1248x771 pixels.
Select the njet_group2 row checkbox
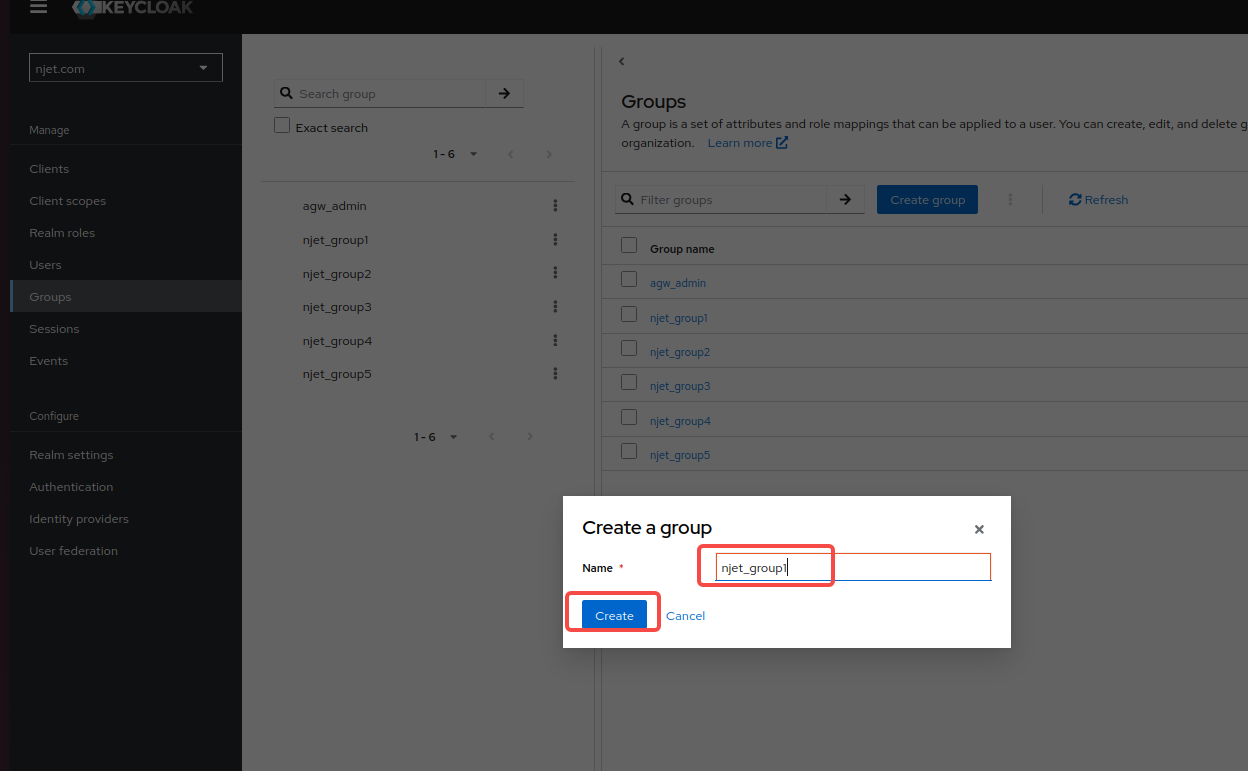pos(629,349)
